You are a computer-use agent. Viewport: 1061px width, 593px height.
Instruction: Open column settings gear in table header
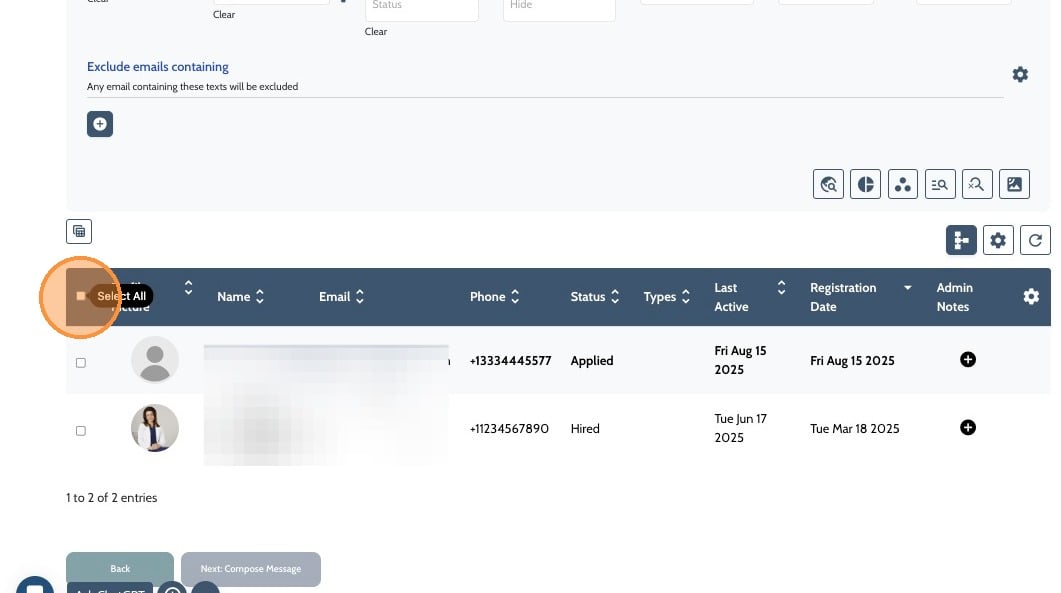pos(1031,296)
